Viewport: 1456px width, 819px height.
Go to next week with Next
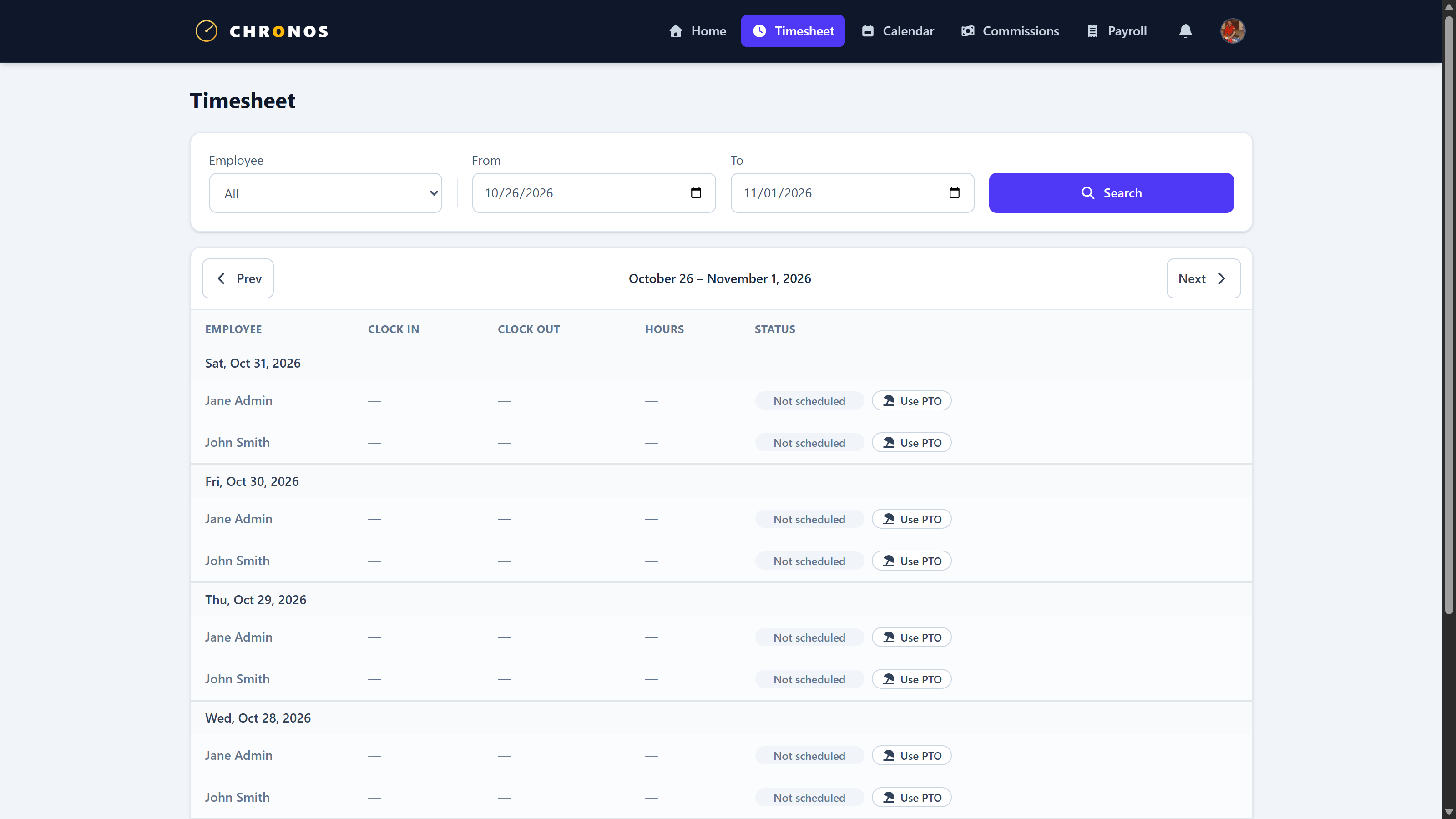(x=1203, y=278)
